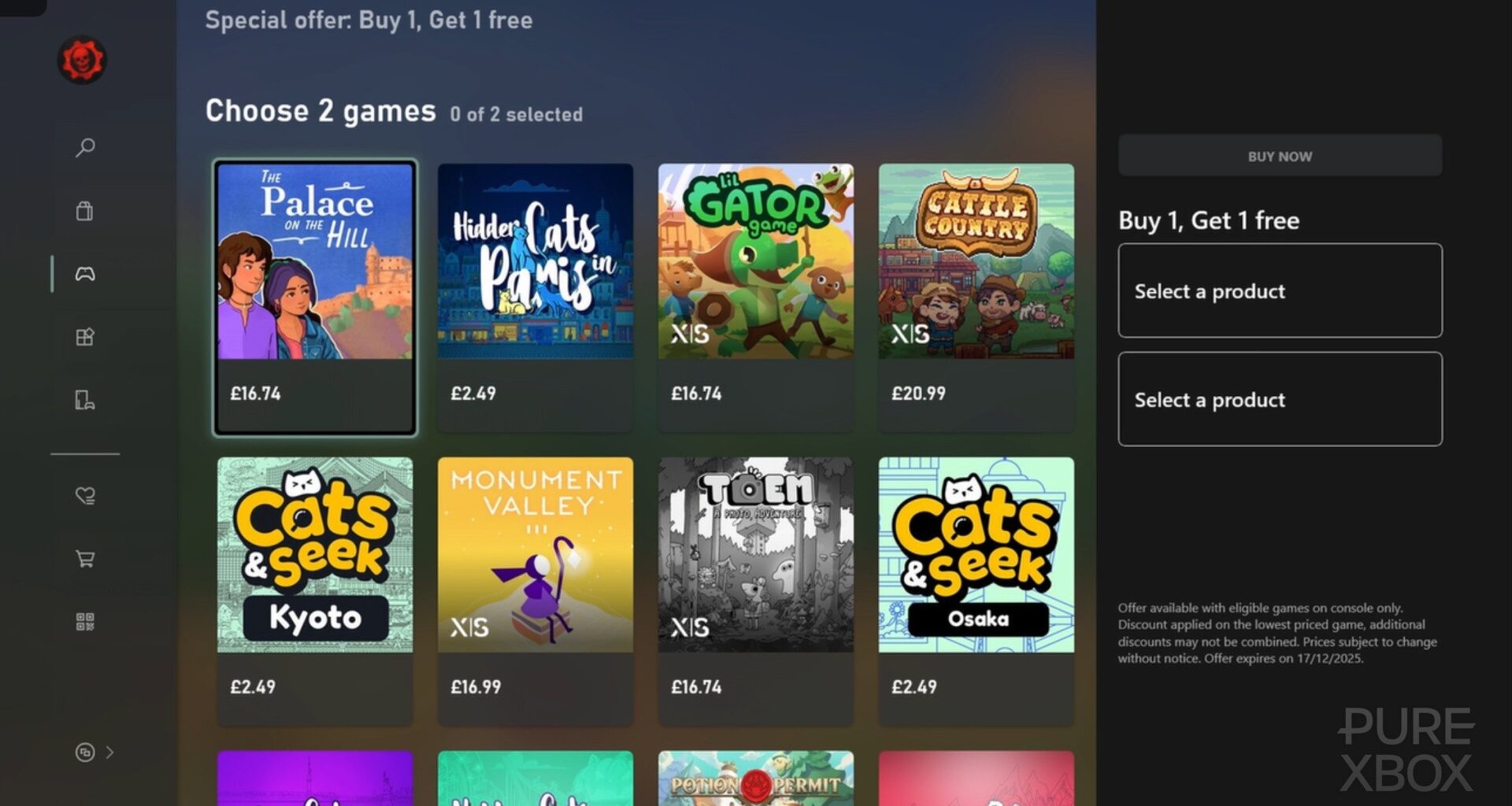The height and width of the screenshot is (806, 1512).
Task: Open the Gears of War profile avatar
Action: [x=82, y=60]
